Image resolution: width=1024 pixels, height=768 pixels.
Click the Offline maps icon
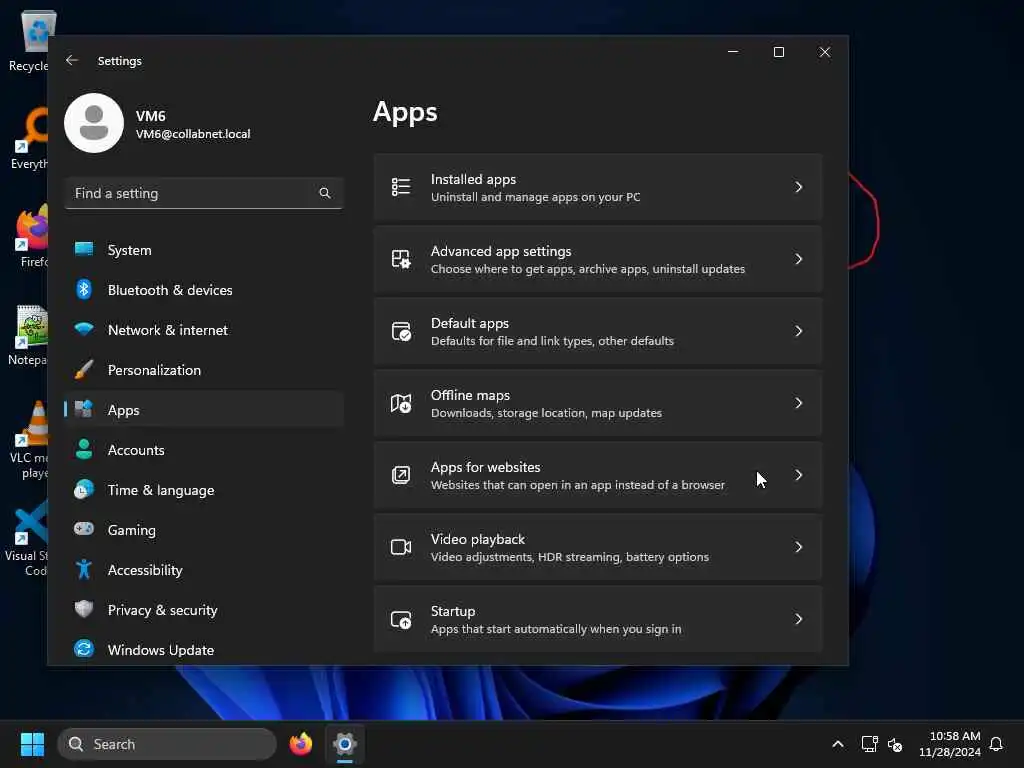point(401,404)
